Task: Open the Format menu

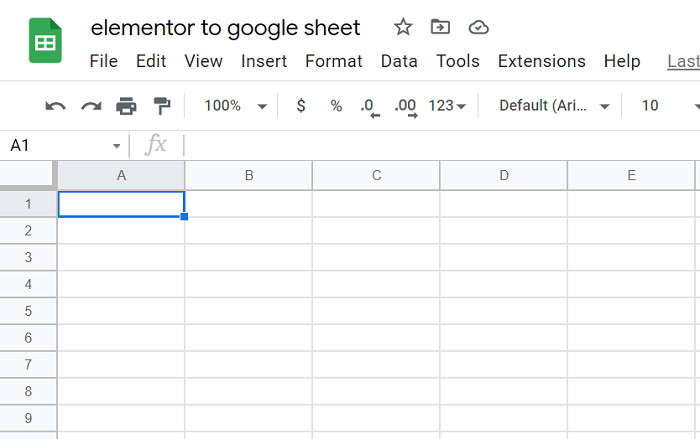Action: [x=333, y=61]
